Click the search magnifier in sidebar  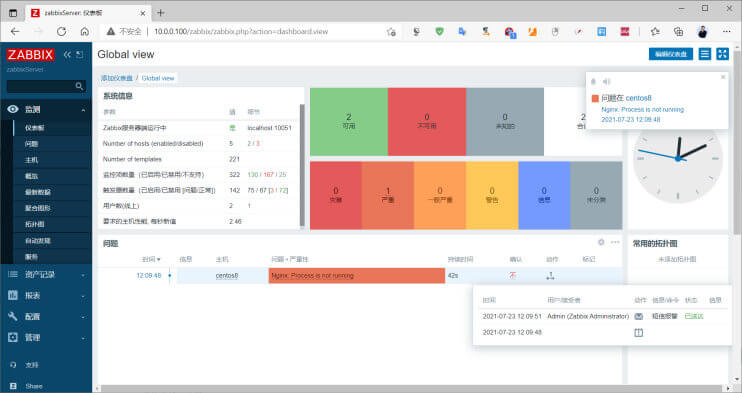tap(79, 86)
